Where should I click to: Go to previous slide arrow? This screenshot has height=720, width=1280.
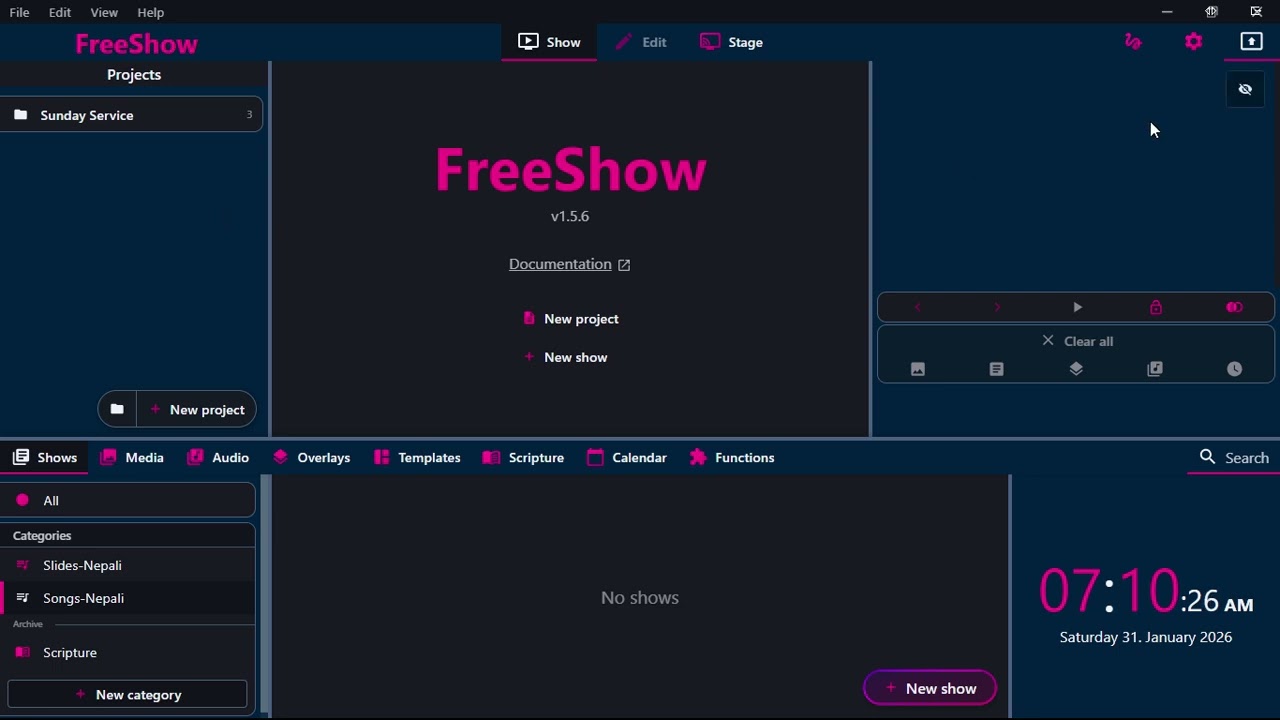click(917, 307)
